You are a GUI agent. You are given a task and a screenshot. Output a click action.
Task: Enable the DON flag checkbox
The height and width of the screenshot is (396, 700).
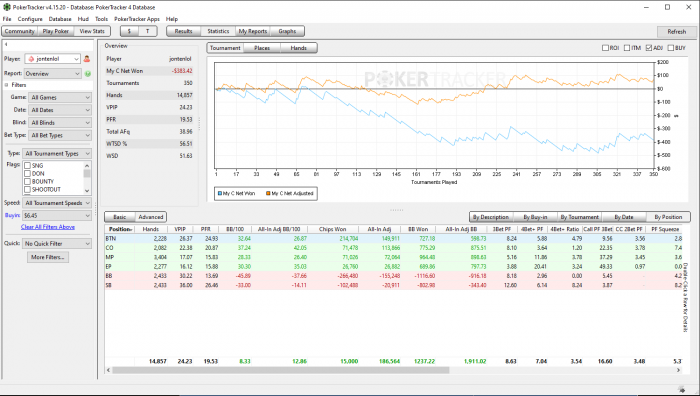coord(27,173)
